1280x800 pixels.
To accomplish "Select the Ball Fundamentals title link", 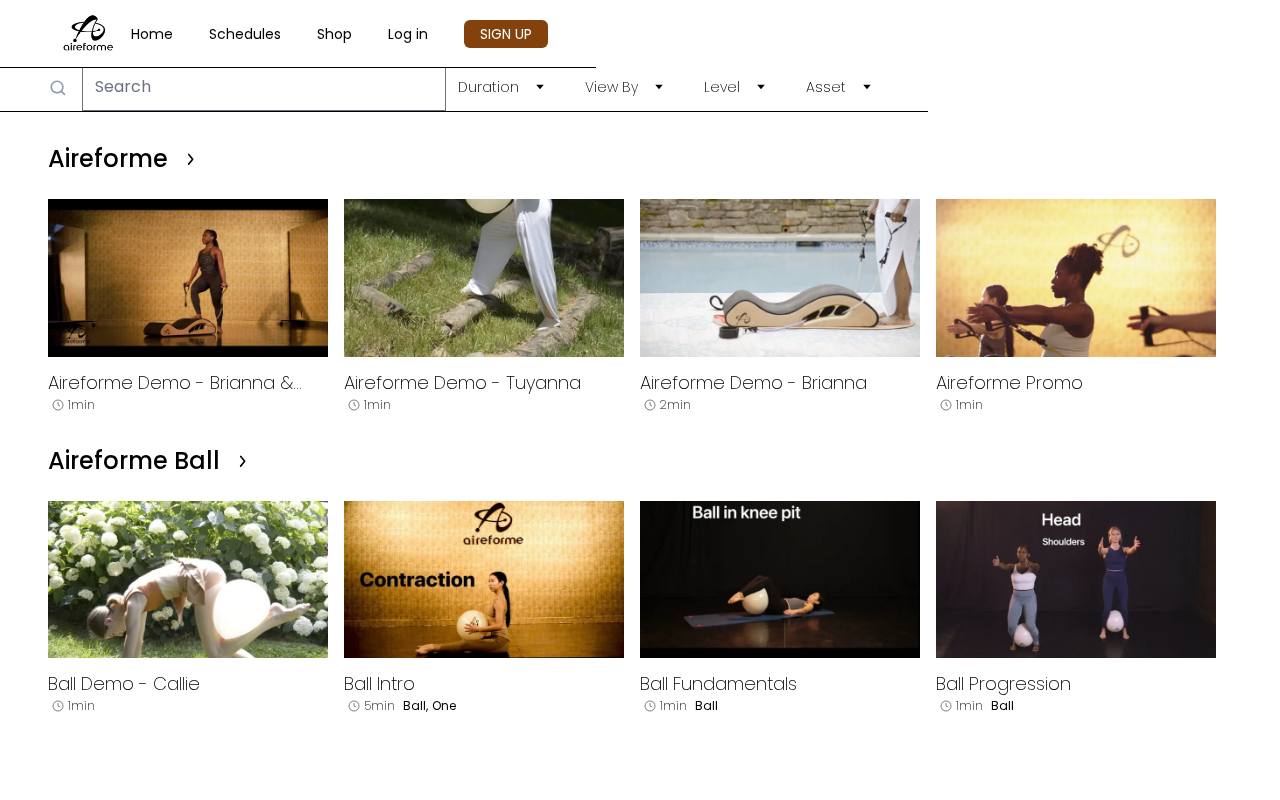I will coord(718,684).
